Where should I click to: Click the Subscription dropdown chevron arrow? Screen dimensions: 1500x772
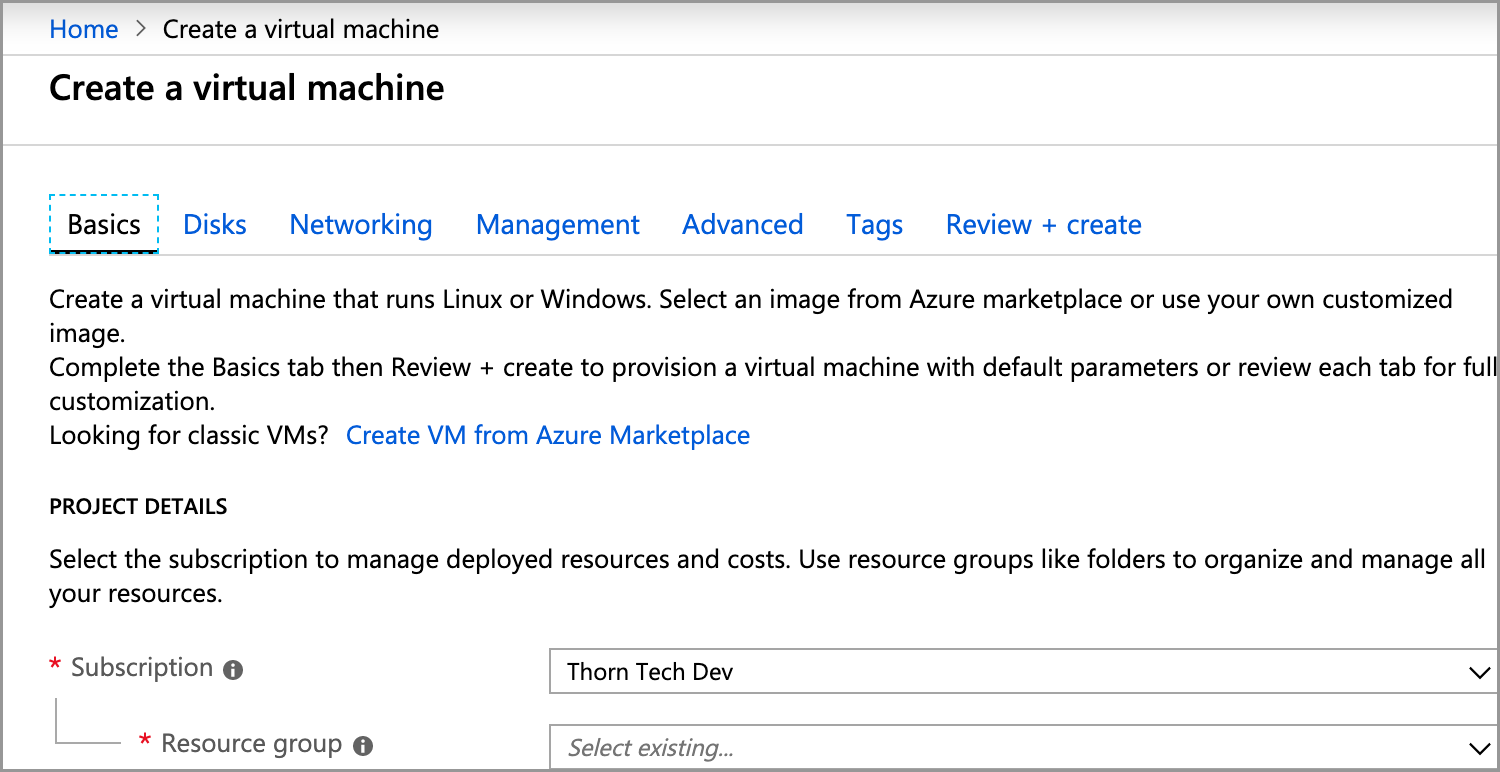click(1478, 671)
